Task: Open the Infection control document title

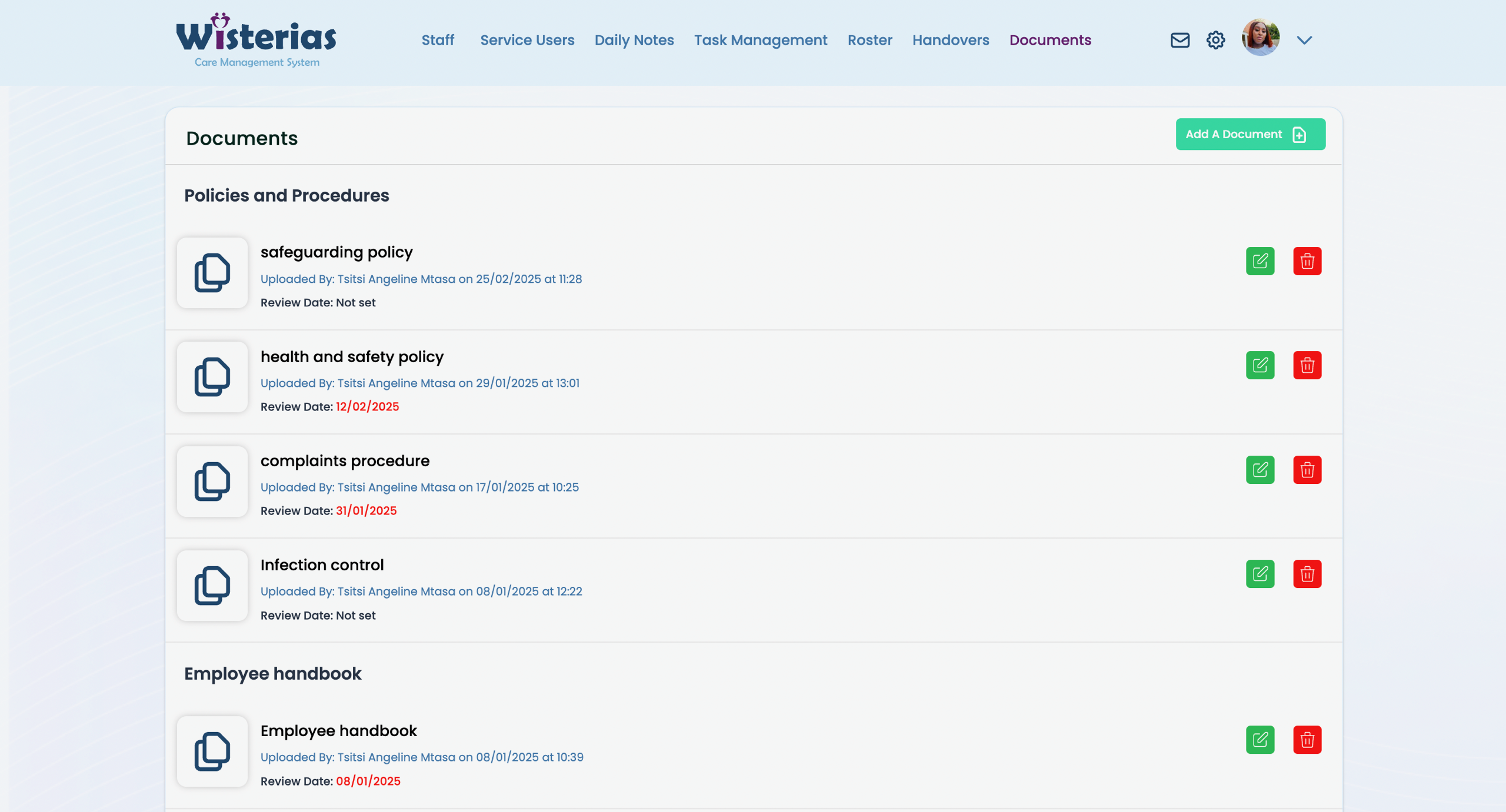Action: point(322,564)
